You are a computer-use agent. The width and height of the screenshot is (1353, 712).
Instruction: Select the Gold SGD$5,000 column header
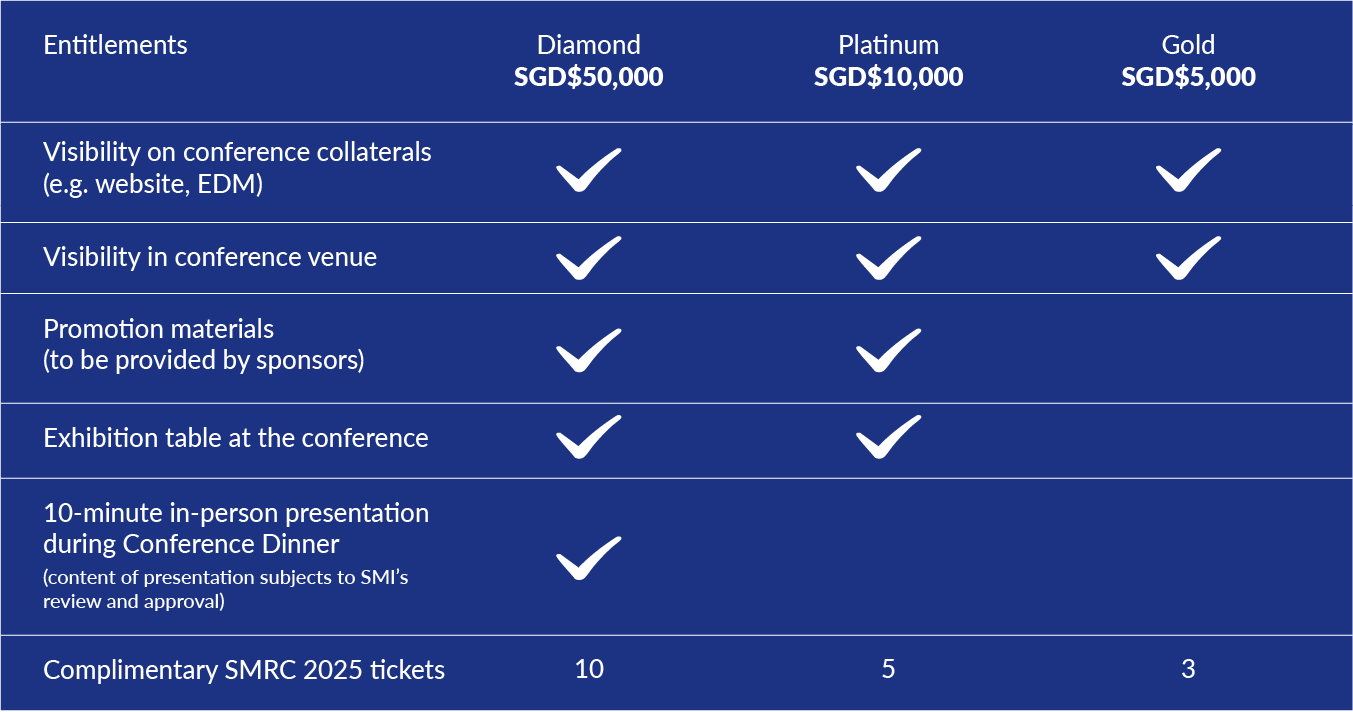coord(1188,61)
